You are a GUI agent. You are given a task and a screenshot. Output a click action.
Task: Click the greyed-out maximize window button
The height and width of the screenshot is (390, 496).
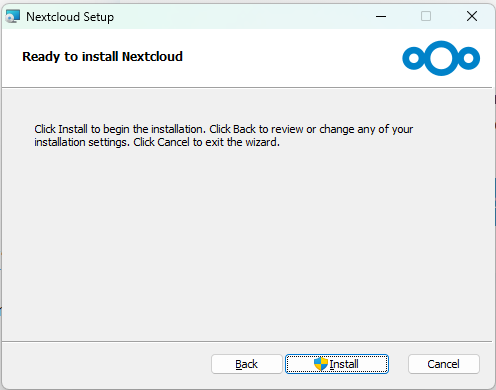coord(426,16)
